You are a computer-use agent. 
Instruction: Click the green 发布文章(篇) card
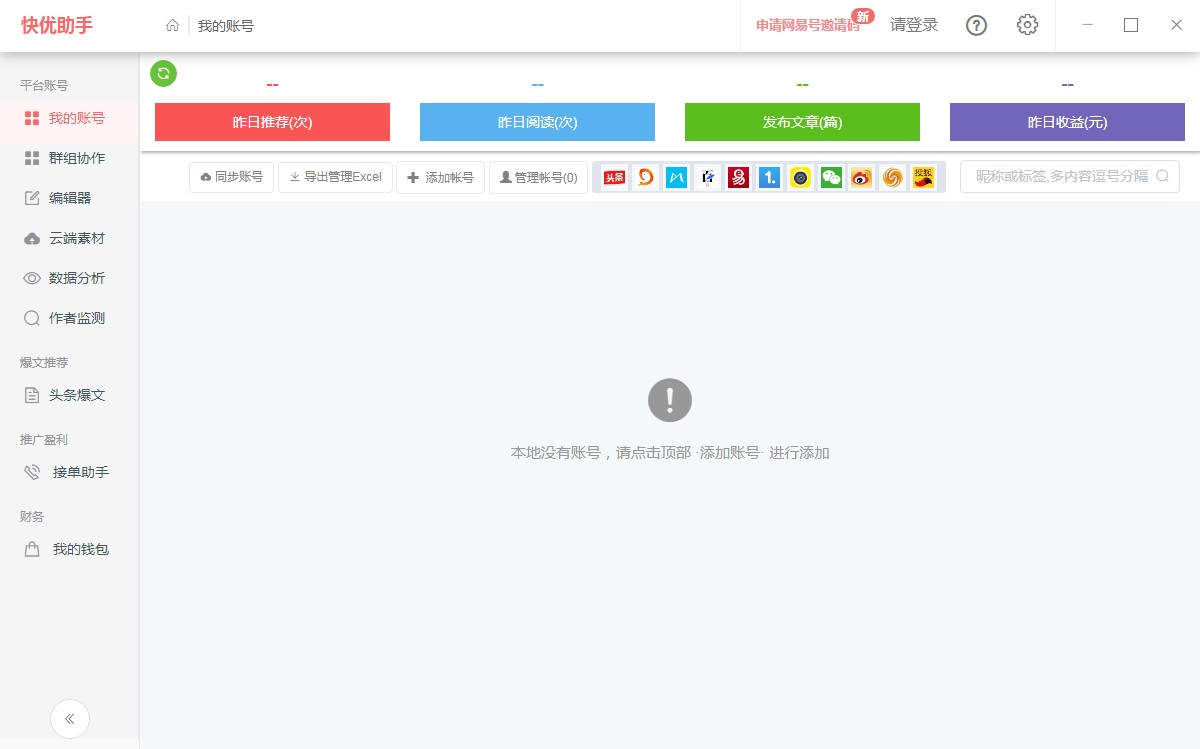tap(802, 122)
